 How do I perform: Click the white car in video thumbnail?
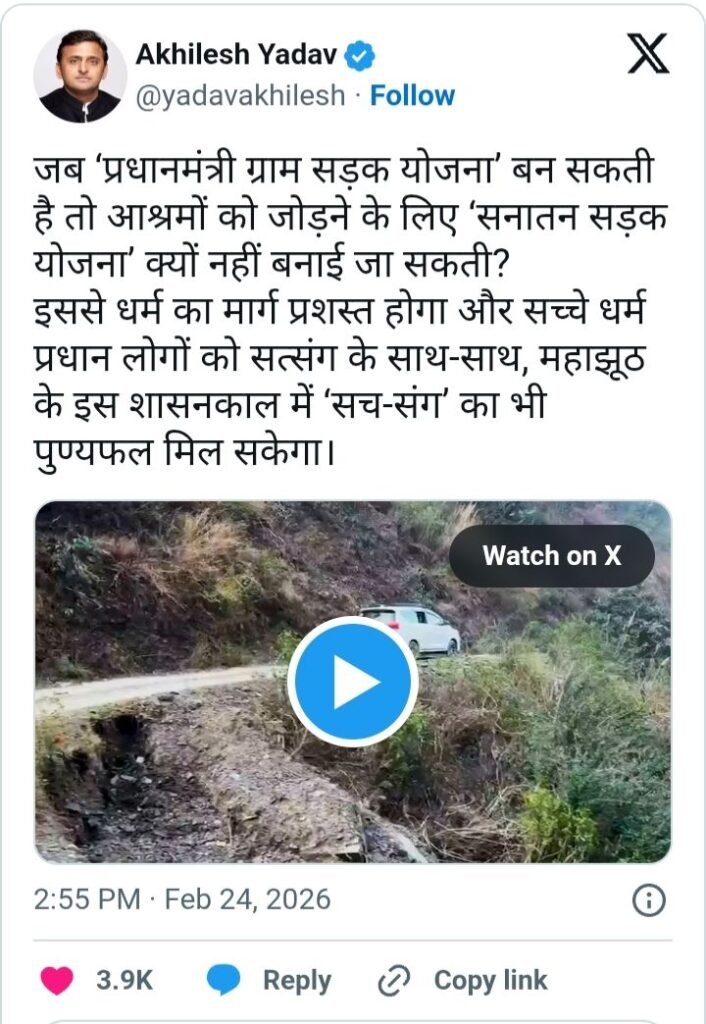pos(410,628)
